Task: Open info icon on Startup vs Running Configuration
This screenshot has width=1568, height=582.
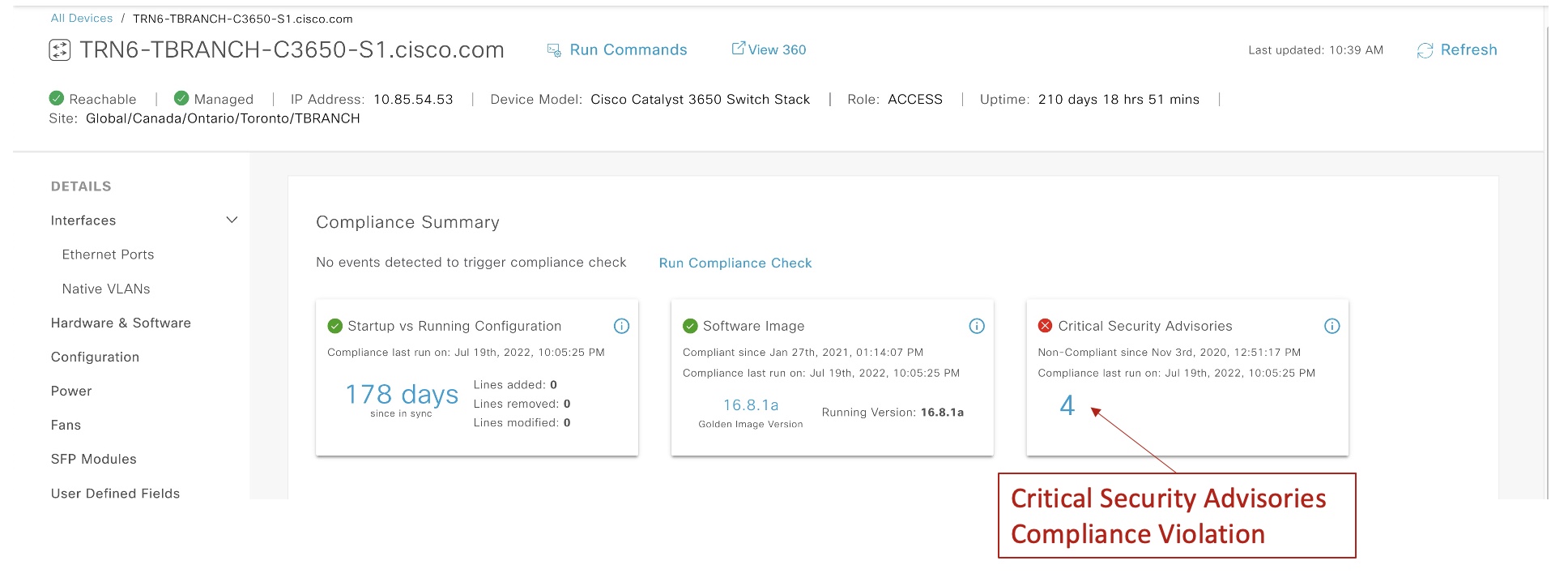Action: (621, 326)
